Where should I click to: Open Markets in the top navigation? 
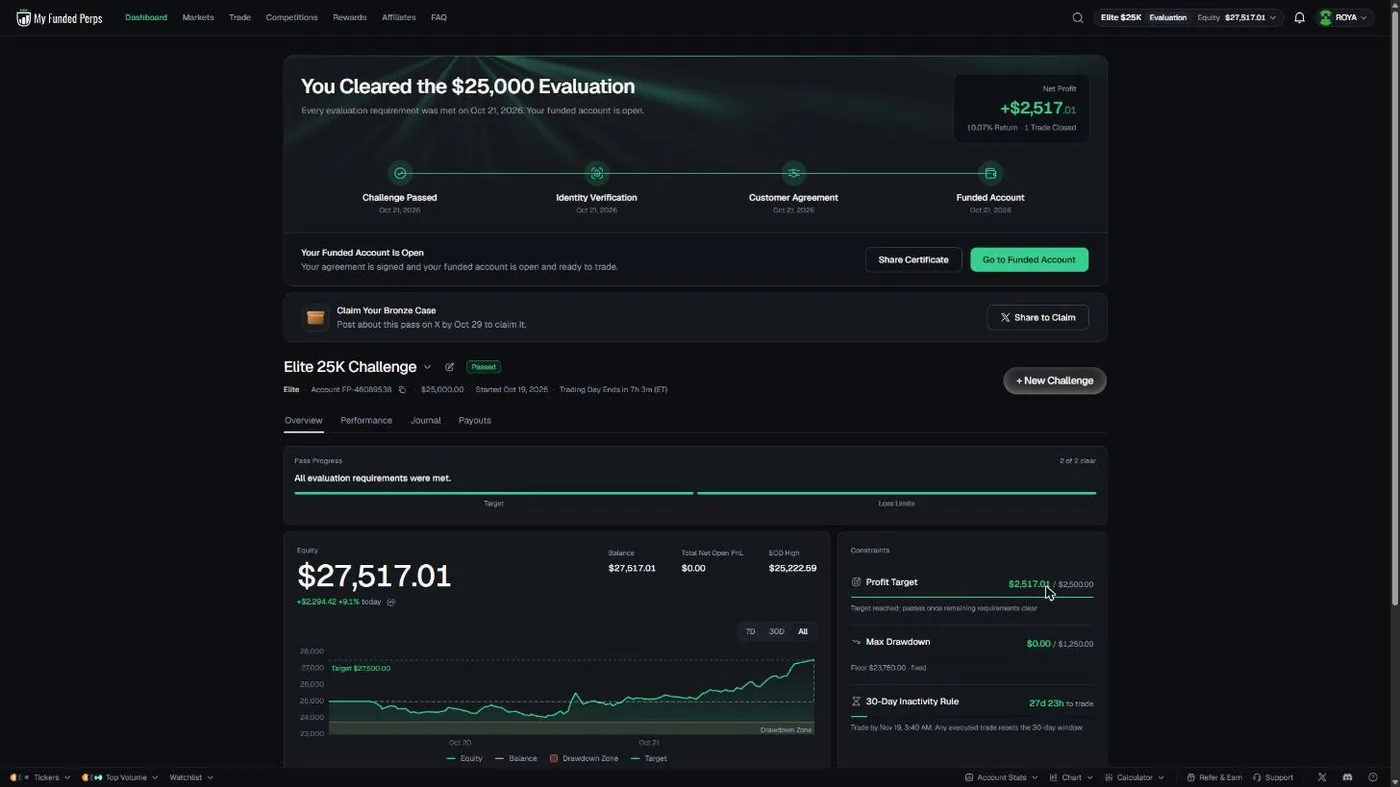pyautogui.click(x=198, y=18)
